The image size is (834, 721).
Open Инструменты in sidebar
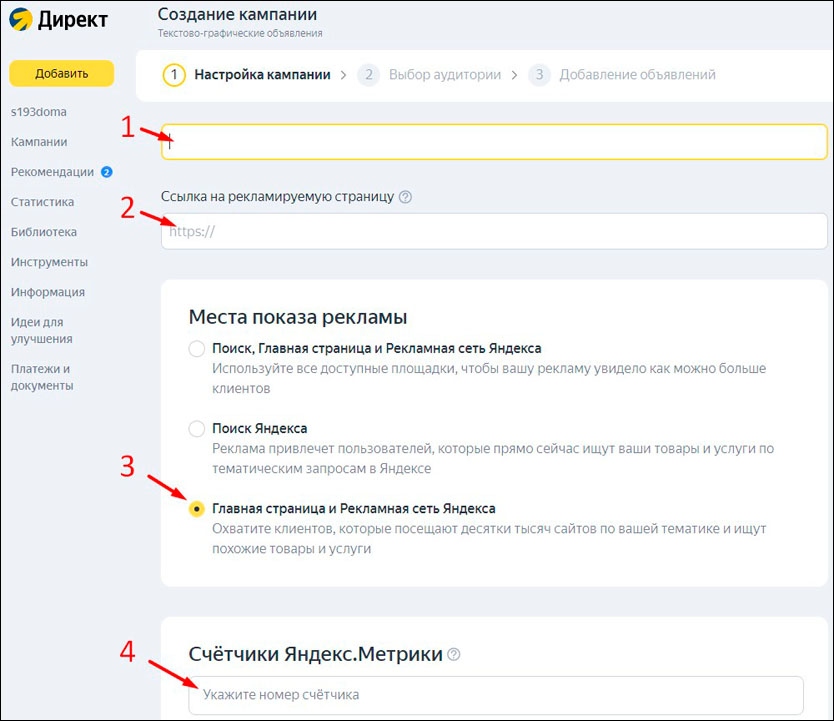pyautogui.click(x=49, y=262)
